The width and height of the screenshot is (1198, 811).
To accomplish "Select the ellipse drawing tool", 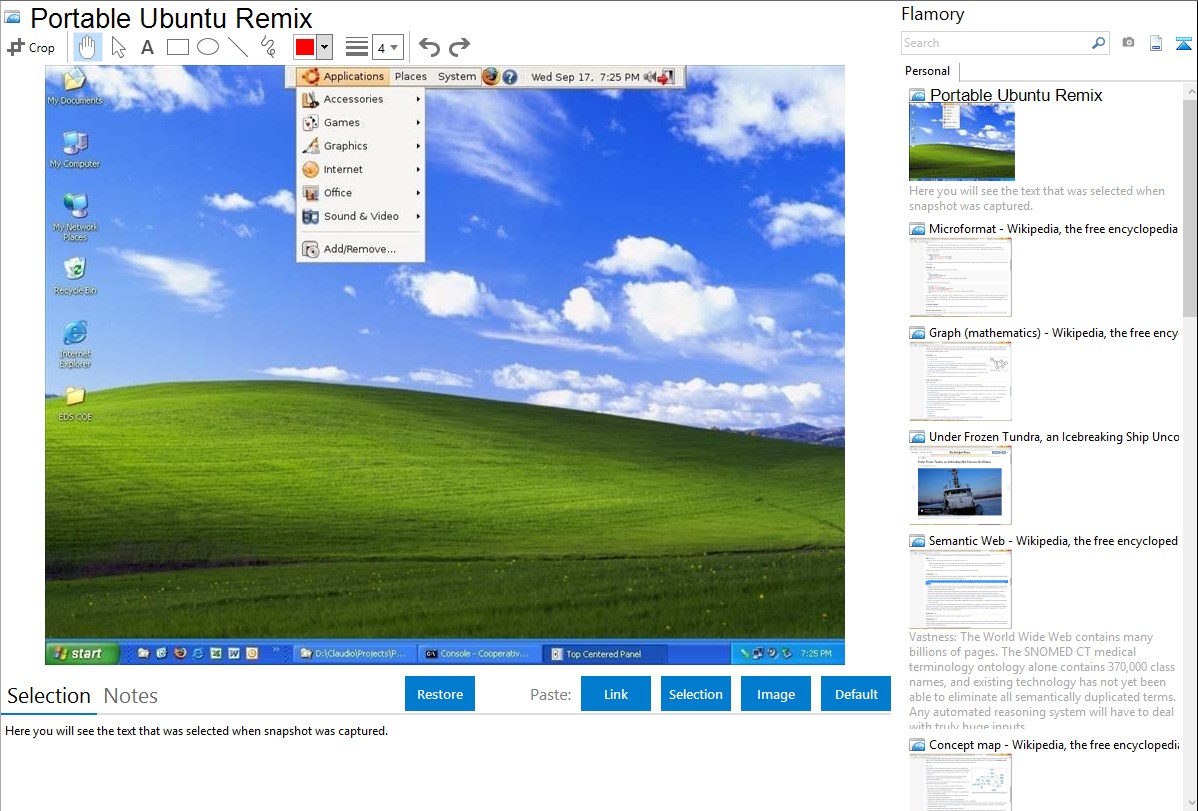I will click(208, 47).
